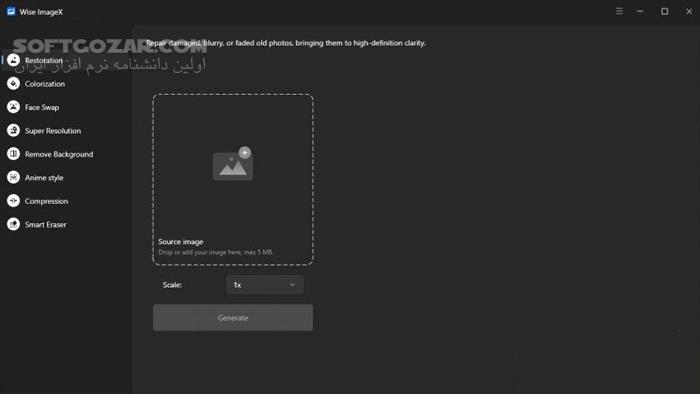Viewport: 700px width, 394px height.
Task: Click the Colorization sidebar icon
Action: (13, 83)
